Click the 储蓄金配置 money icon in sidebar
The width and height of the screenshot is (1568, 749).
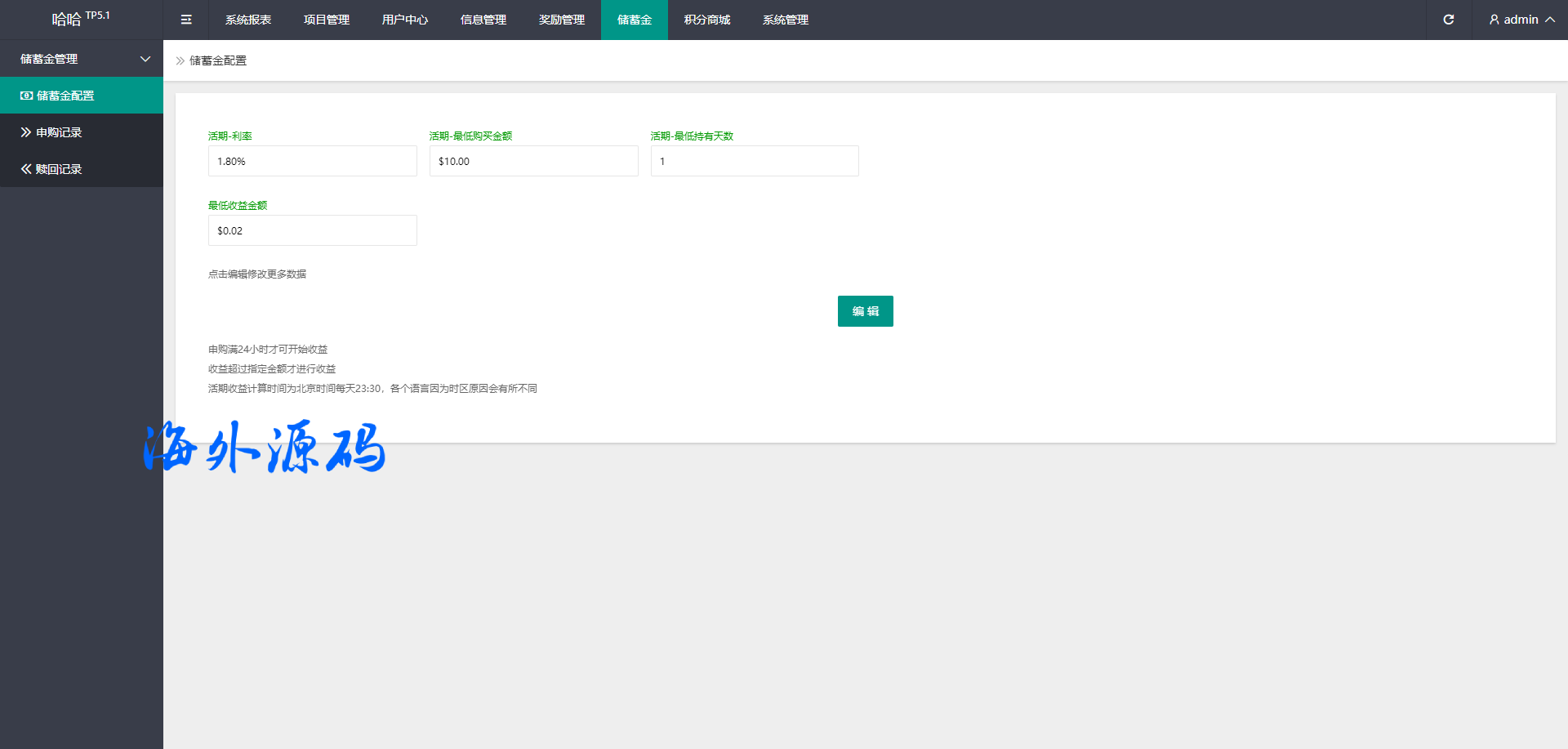coord(27,96)
